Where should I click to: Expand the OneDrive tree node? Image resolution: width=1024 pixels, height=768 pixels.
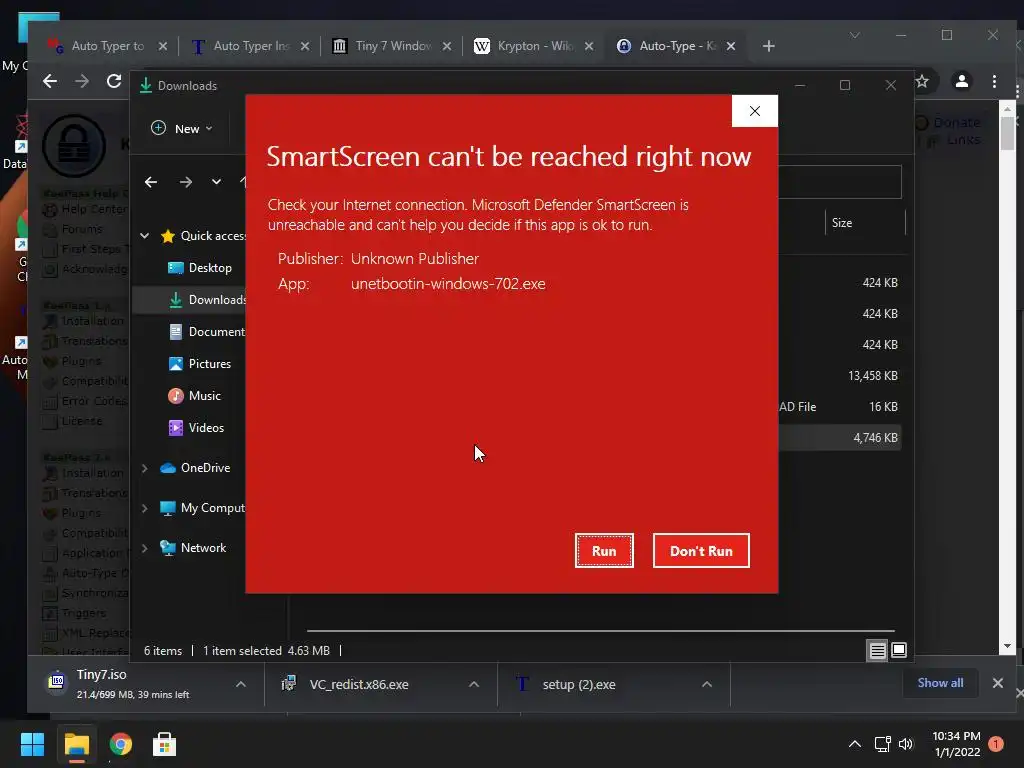click(145, 468)
